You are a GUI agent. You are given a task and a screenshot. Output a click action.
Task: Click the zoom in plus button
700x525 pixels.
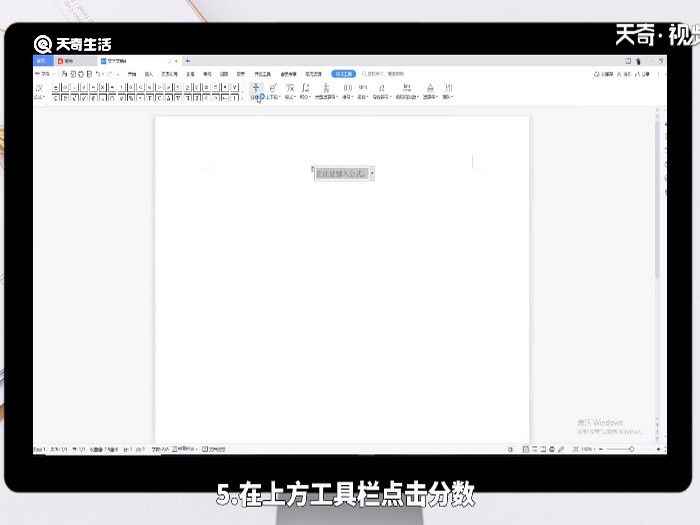[658, 449]
